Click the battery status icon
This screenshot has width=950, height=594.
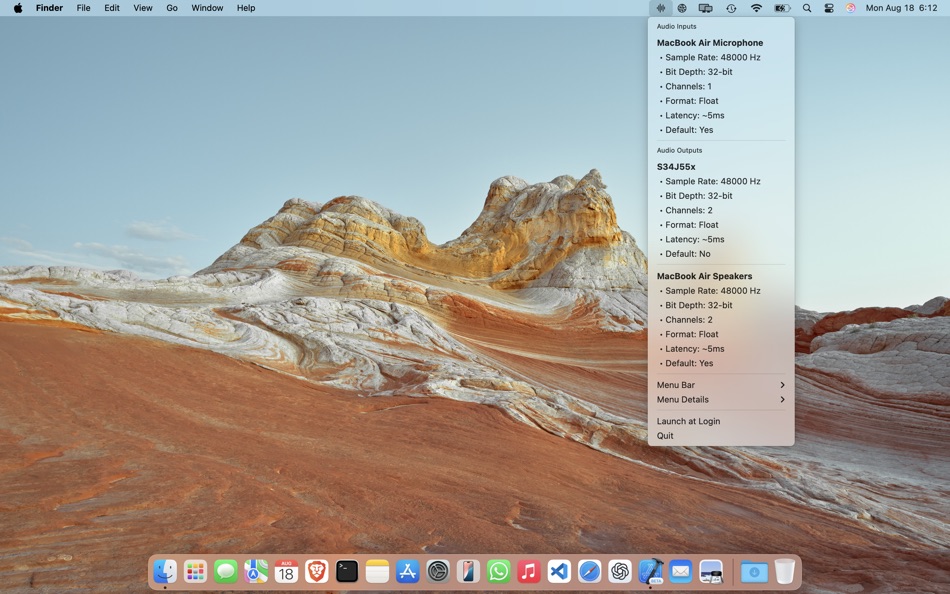(x=781, y=7)
